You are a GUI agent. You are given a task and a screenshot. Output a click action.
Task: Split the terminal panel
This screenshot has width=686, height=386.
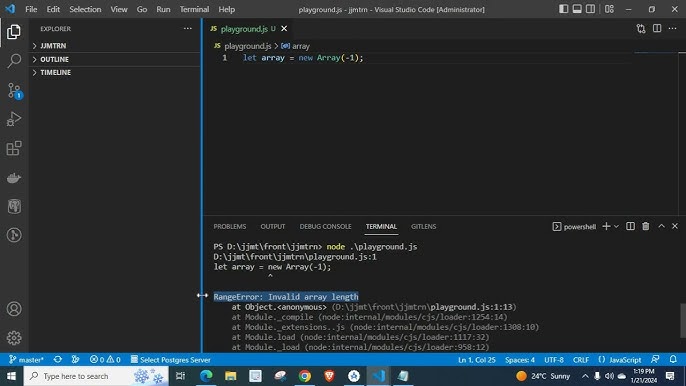pos(630,226)
